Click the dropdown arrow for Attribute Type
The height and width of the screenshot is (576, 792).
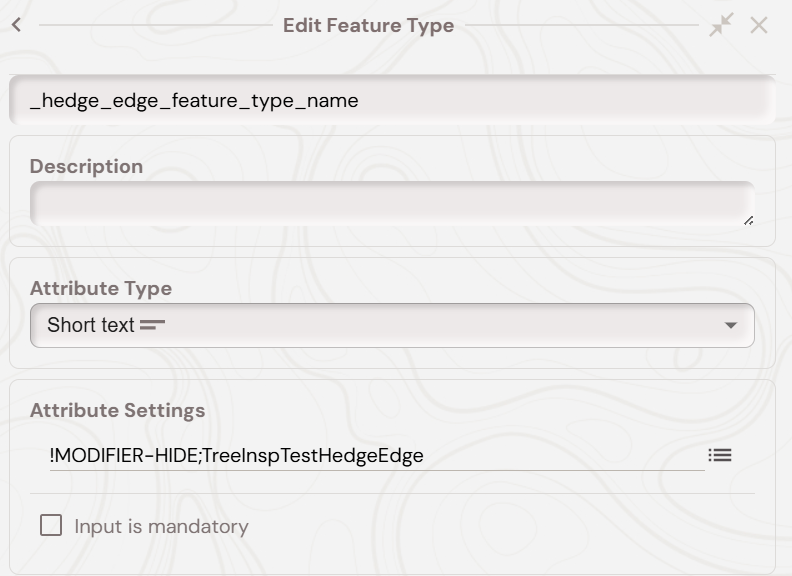click(730, 325)
